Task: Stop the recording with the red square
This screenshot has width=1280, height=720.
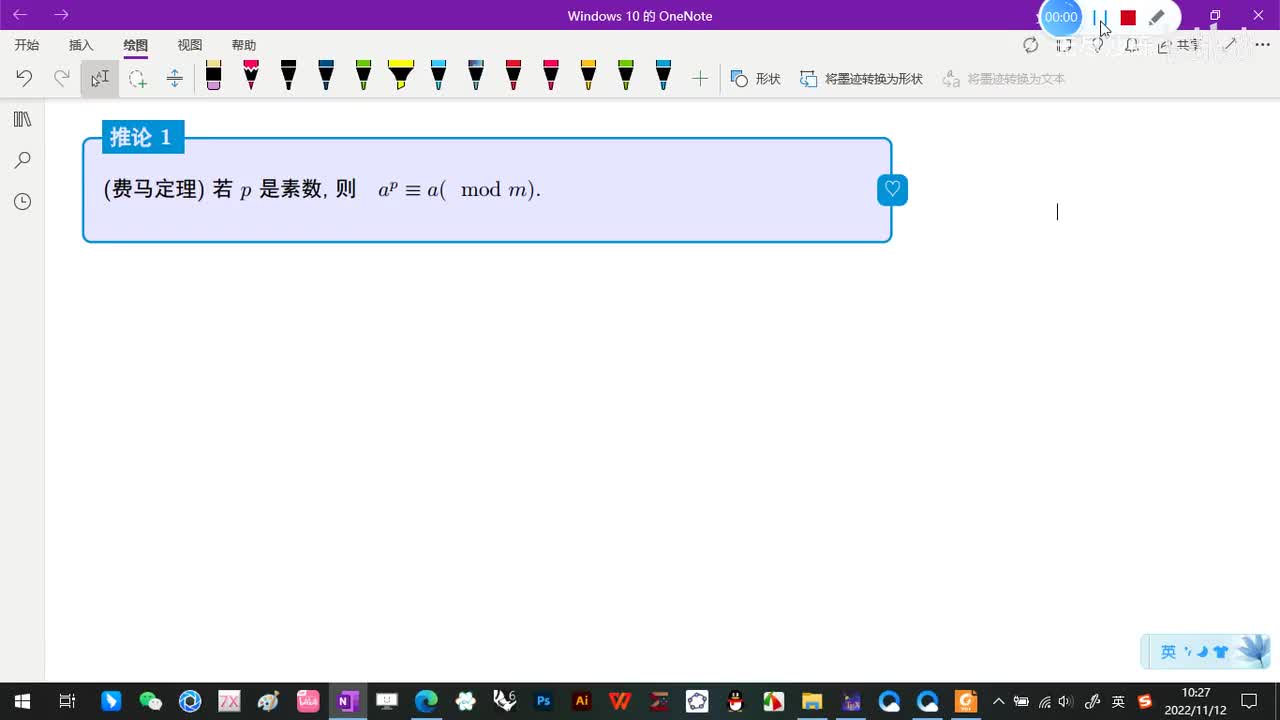Action: coord(1128,17)
